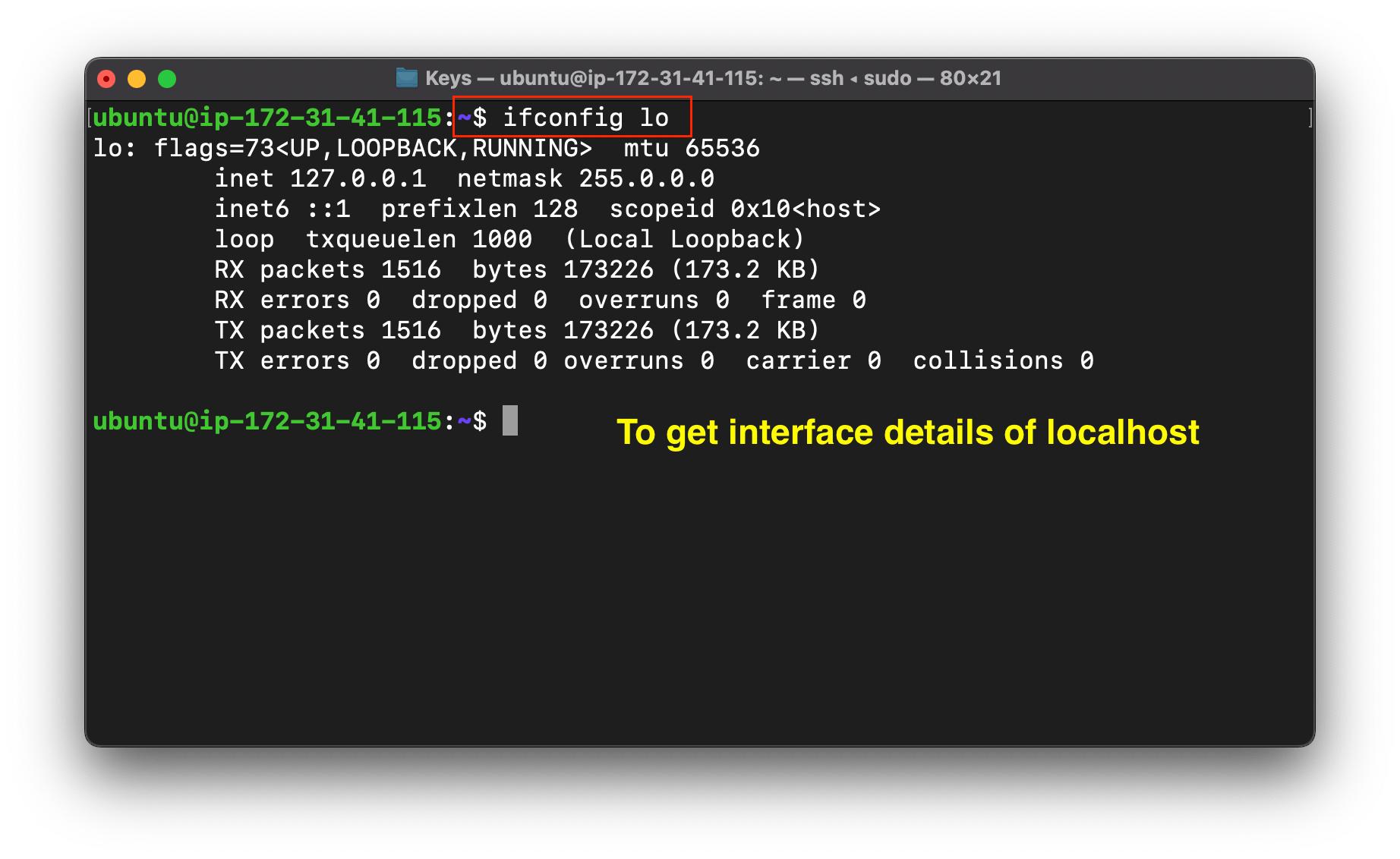Click the folder icon in the title bar
Screen dimensions: 1400x859
pos(407,77)
